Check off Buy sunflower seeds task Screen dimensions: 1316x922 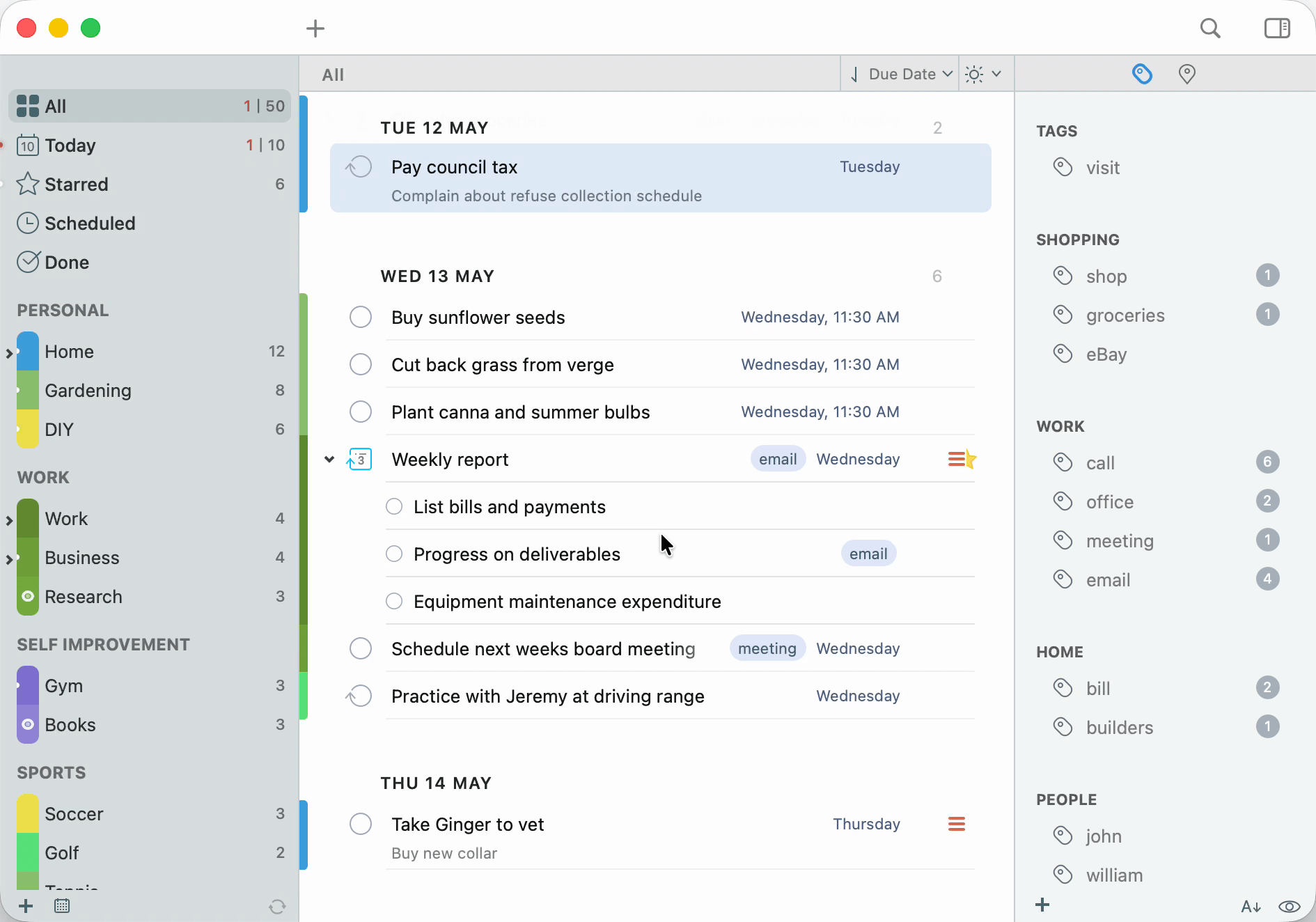tap(361, 318)
